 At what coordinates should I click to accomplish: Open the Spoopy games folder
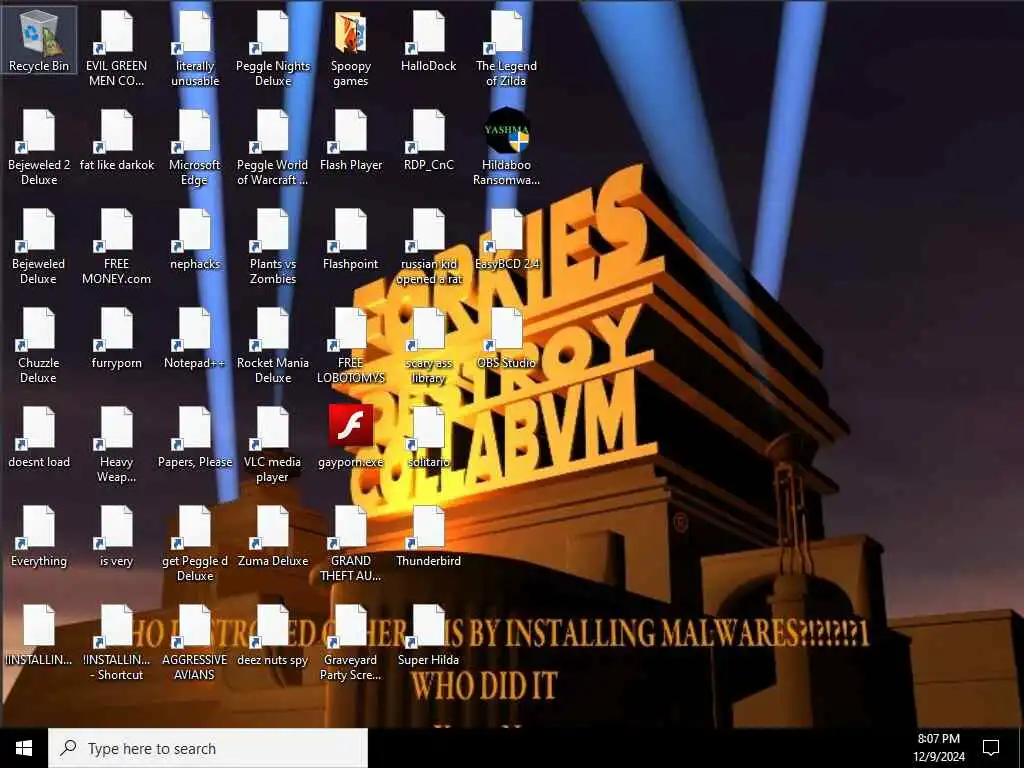(351, 47)
